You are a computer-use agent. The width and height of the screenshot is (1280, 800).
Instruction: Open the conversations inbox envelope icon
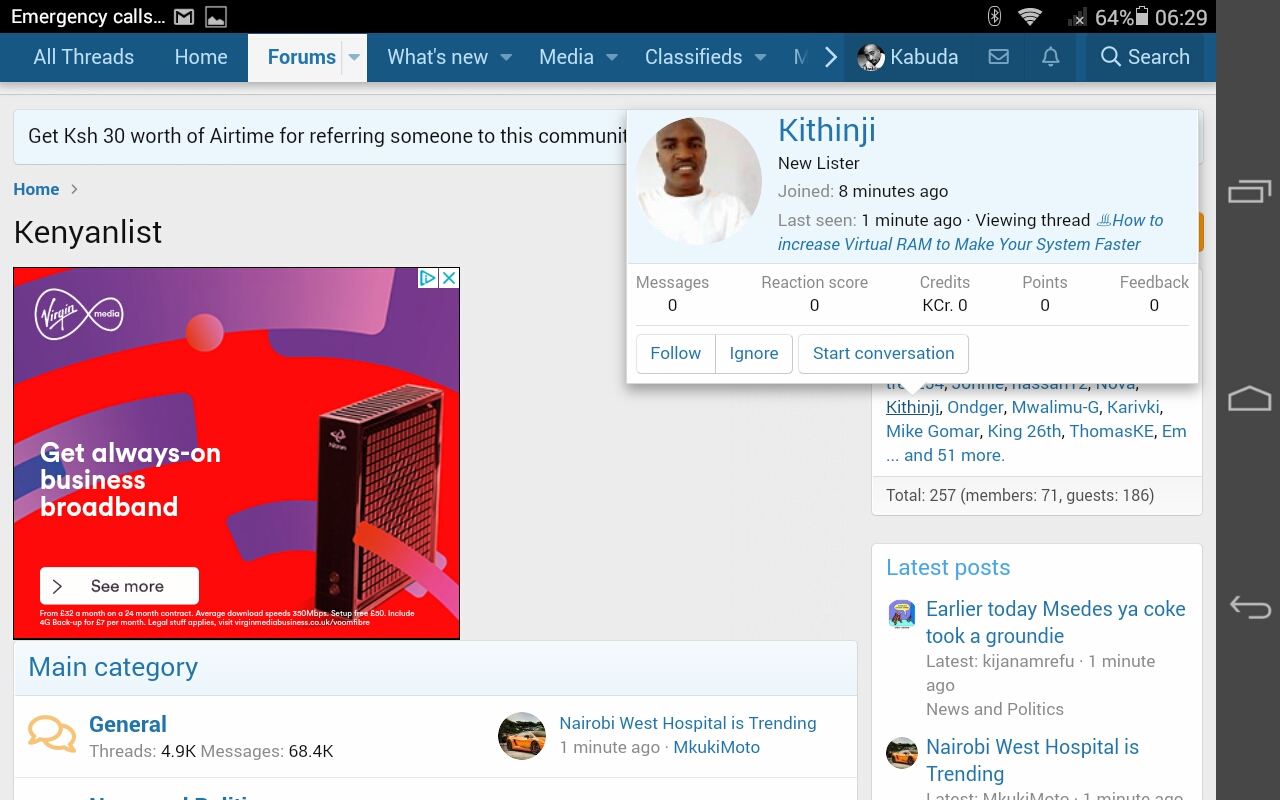point(998,57)
